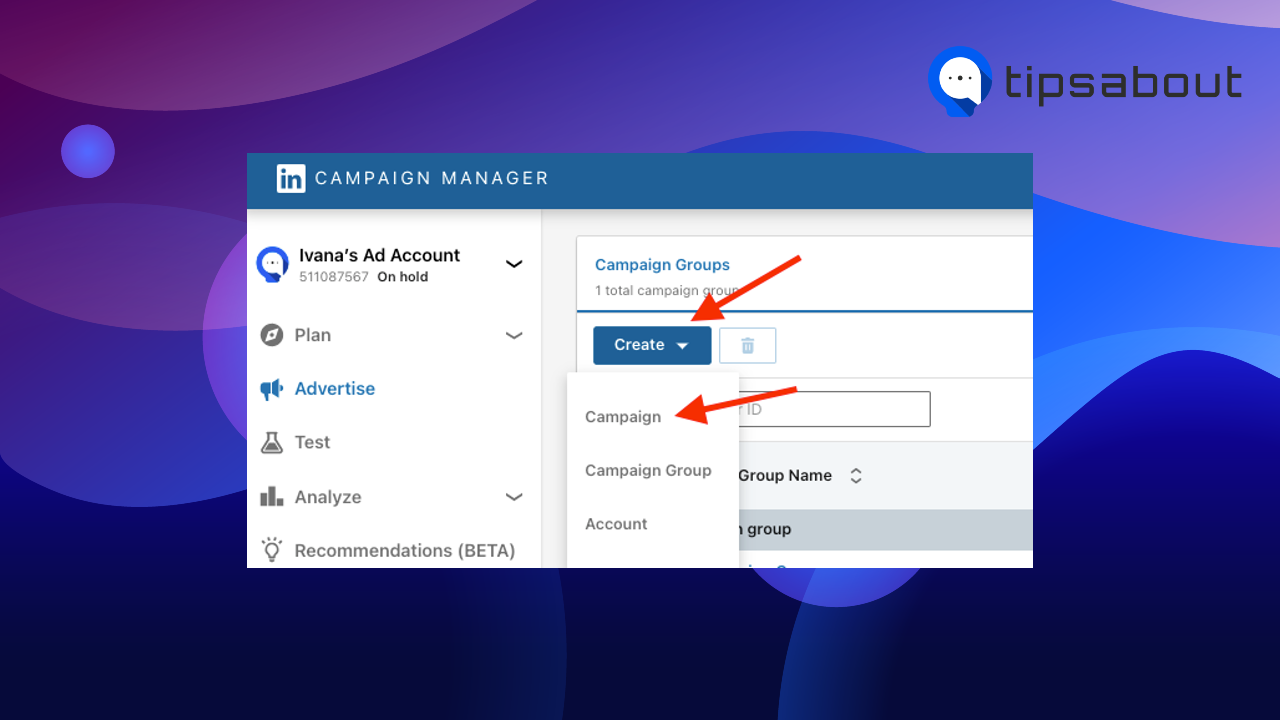Click the Recommendations lightbulb icon

pos(272,550)
